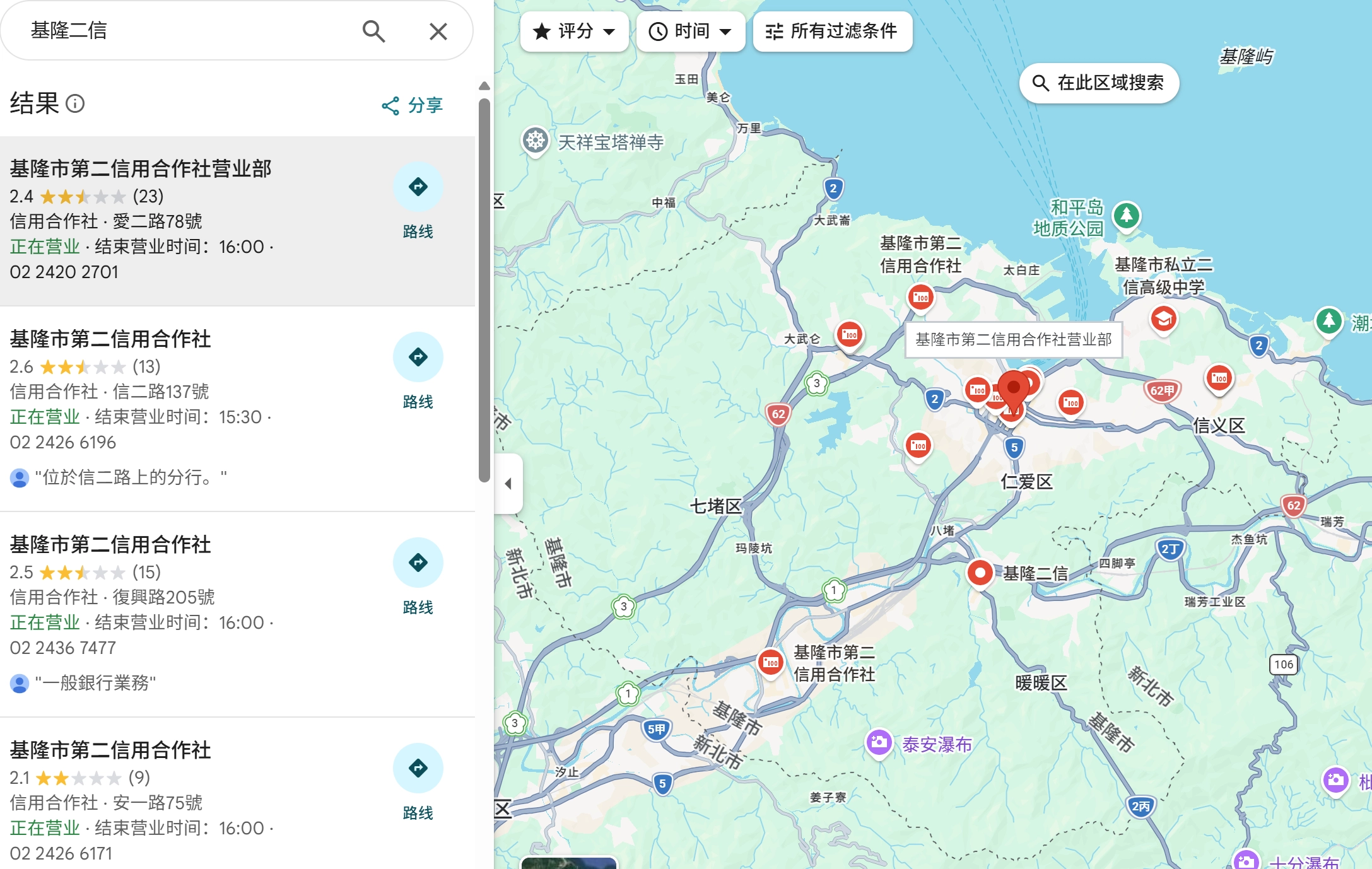Click the reviewer avatar beside 位於信二路上的分行
The width and height of the screenshot is (1372, 869).
[20, 478]
